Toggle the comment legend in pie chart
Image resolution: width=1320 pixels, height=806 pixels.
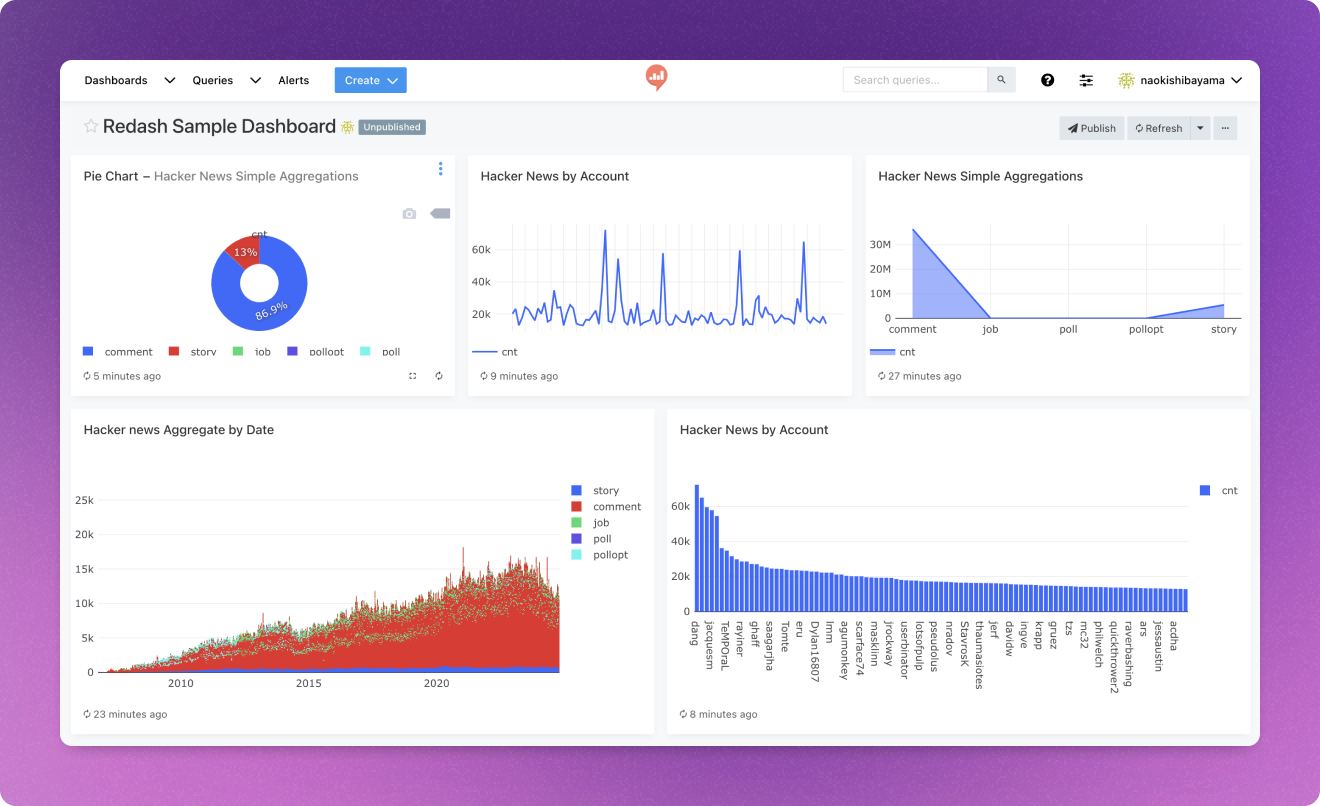(118, 352)
